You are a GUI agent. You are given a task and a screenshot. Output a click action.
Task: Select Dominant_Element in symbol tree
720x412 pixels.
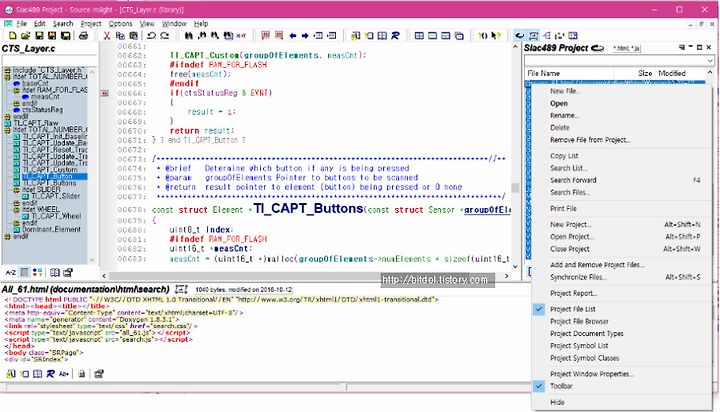pos(51,229)
